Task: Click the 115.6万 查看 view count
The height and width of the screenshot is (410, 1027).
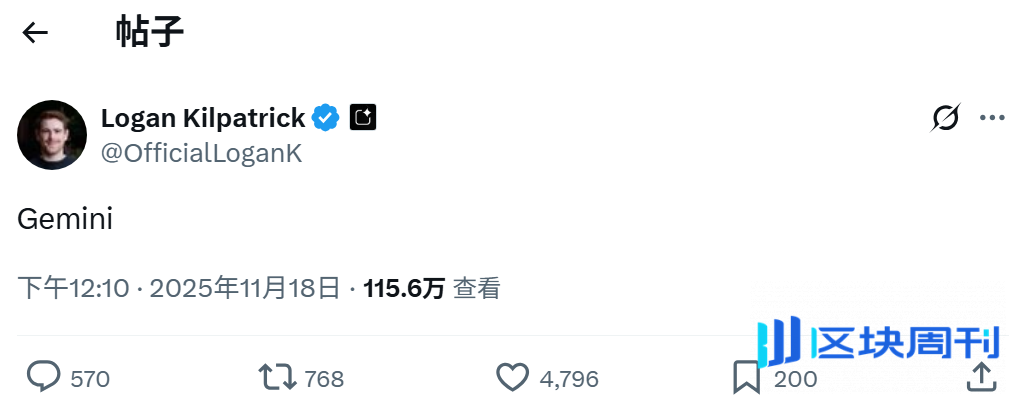Action: point(431,289)
